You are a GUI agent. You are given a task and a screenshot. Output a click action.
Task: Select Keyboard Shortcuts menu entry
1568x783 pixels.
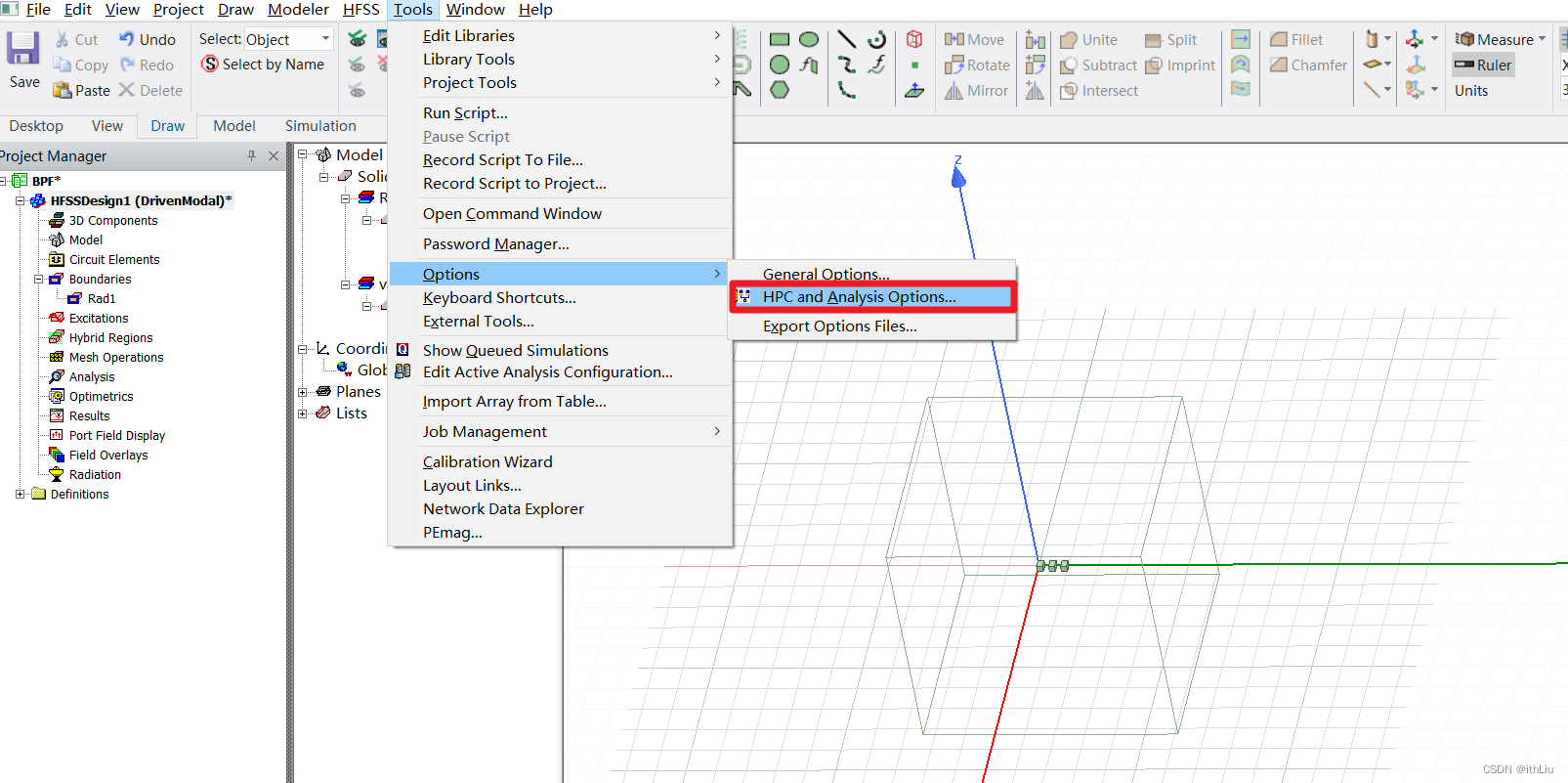coord(499,298)
